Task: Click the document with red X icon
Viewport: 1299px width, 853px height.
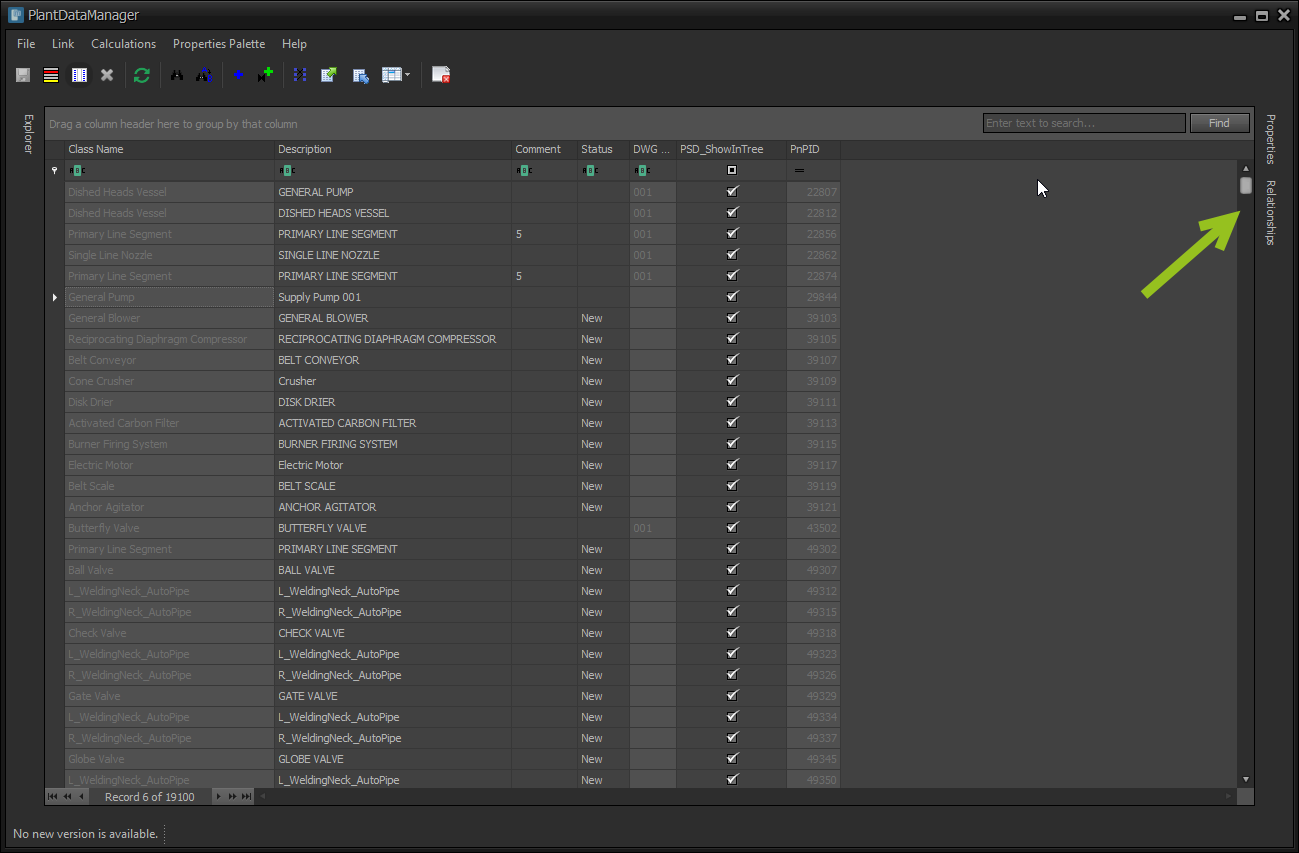Action: 441,75
